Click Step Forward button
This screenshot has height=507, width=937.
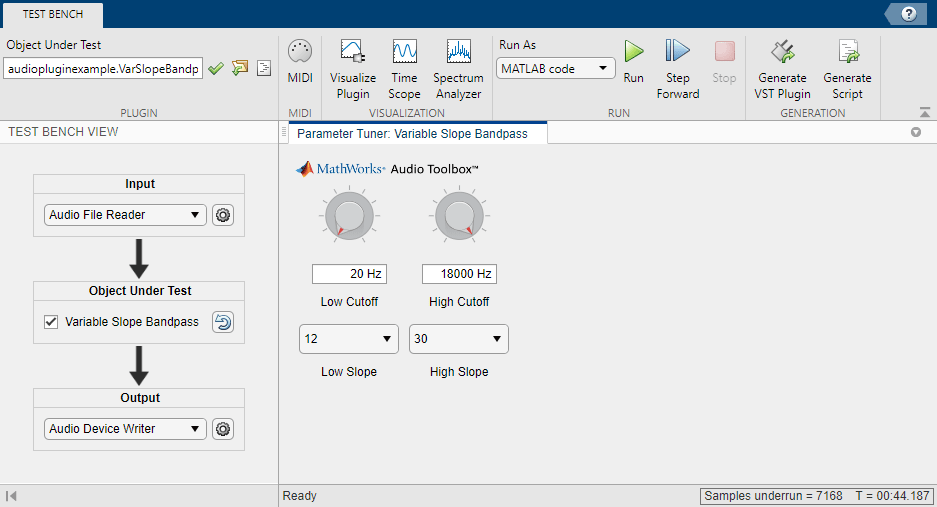(678, 69)
